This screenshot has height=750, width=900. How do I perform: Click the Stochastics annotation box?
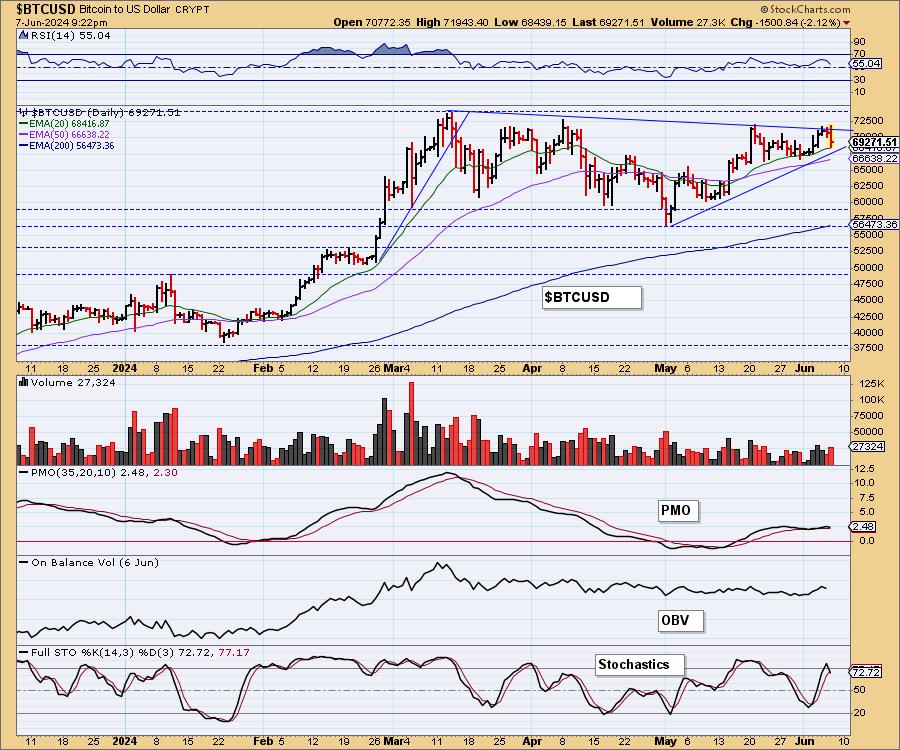point(640,664)
